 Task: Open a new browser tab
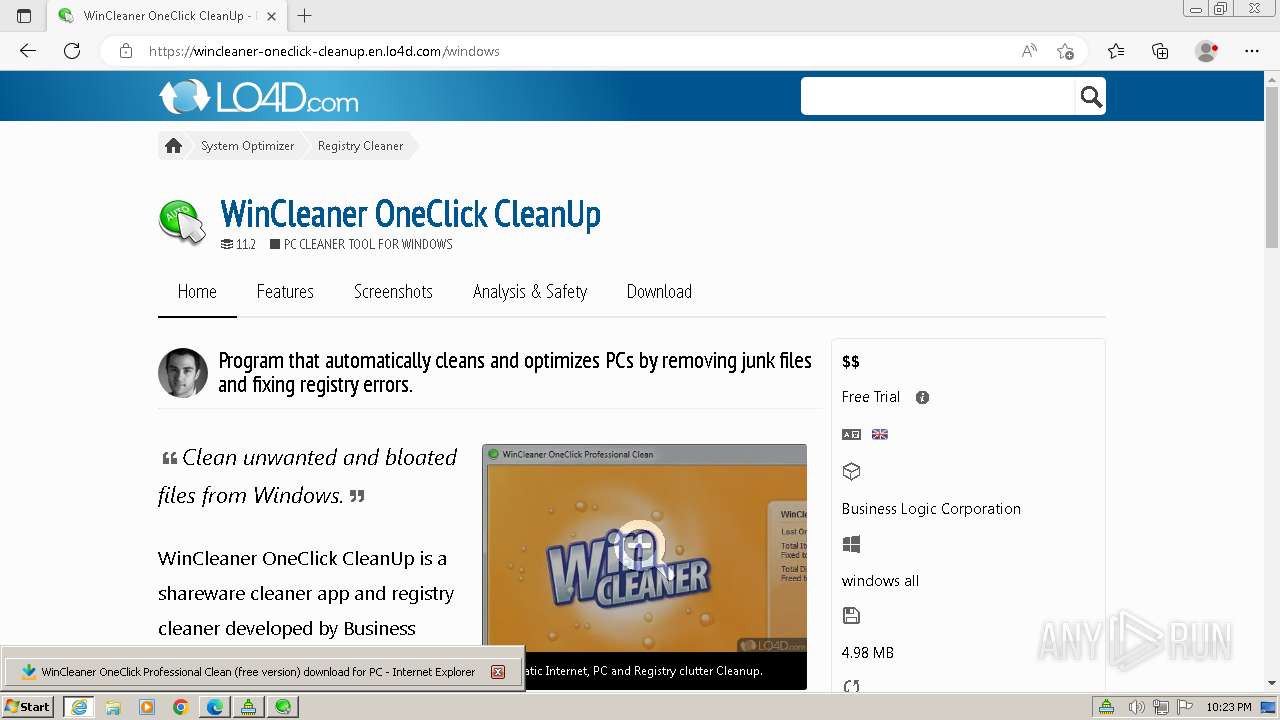click(x=305, y=15)
